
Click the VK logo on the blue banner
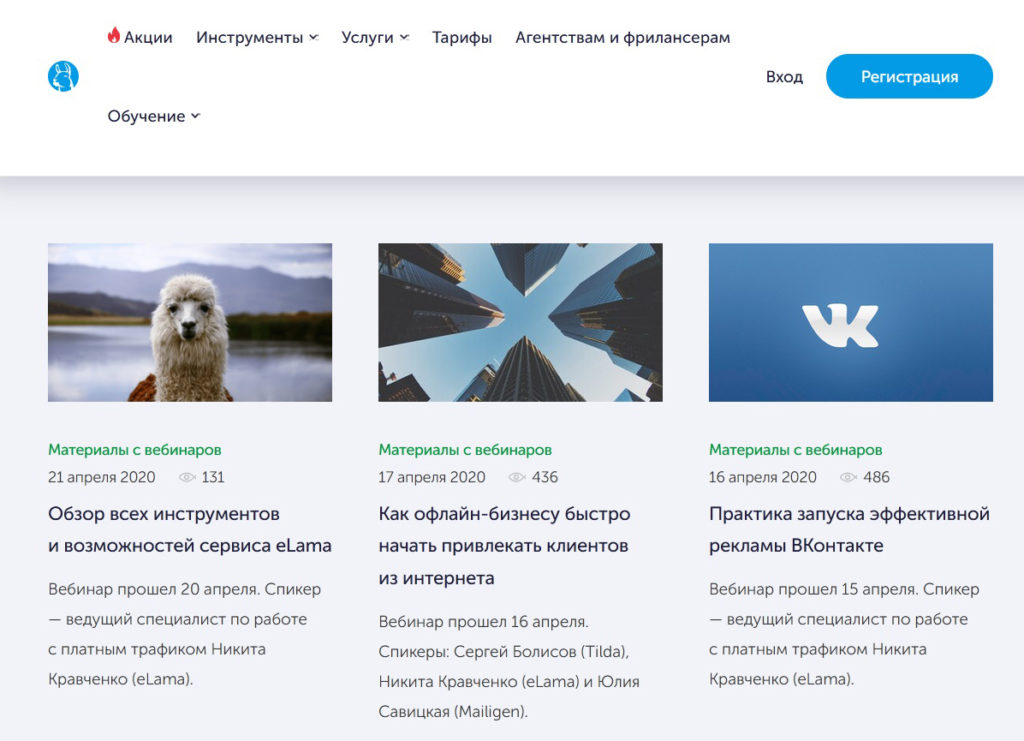pyautogui.click(x=840, y=325)
